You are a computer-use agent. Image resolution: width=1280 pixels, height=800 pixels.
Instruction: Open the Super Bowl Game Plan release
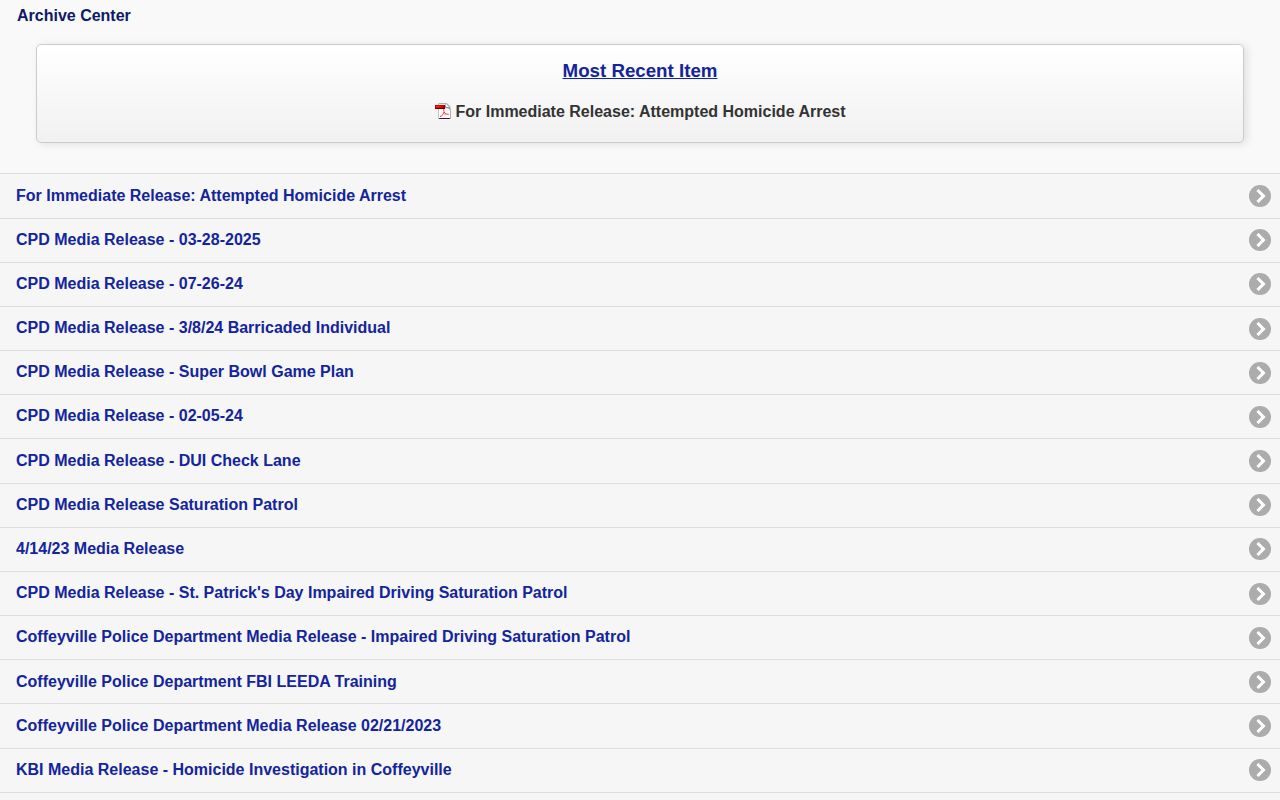pos(640,372)
